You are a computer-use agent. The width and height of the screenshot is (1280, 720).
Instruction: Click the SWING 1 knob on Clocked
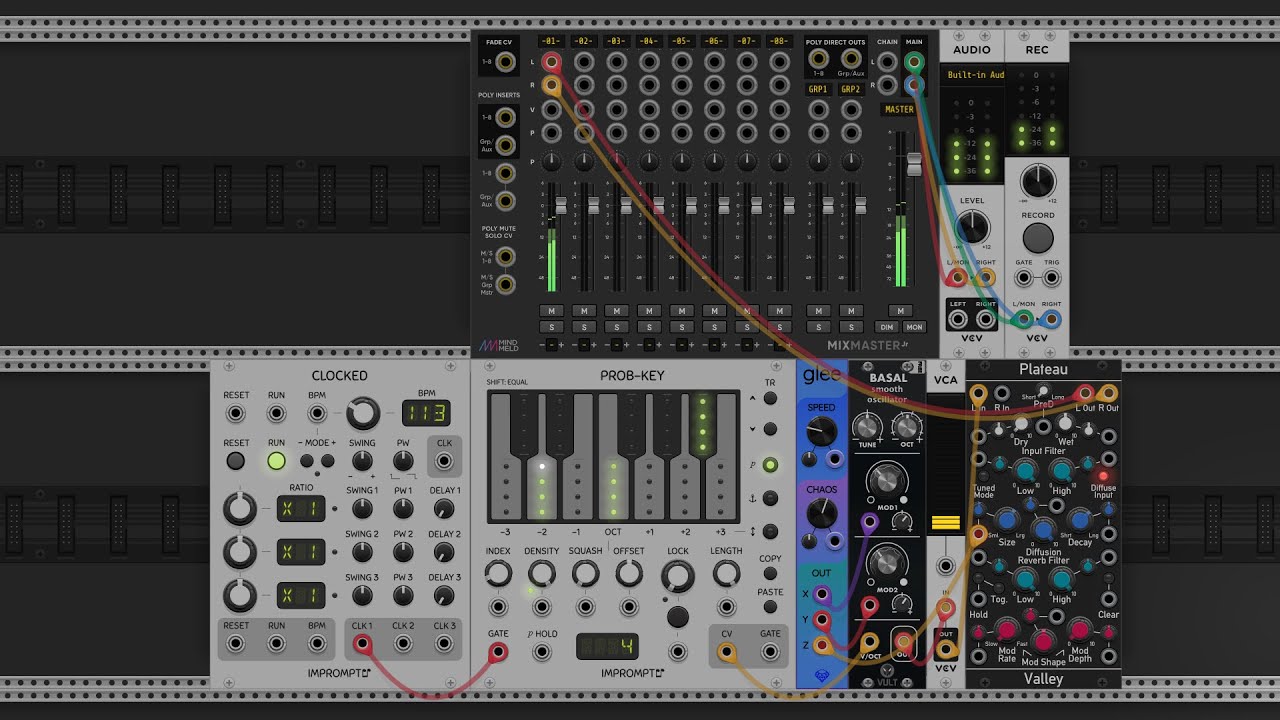pyautogui.click(x=362, y=510)
